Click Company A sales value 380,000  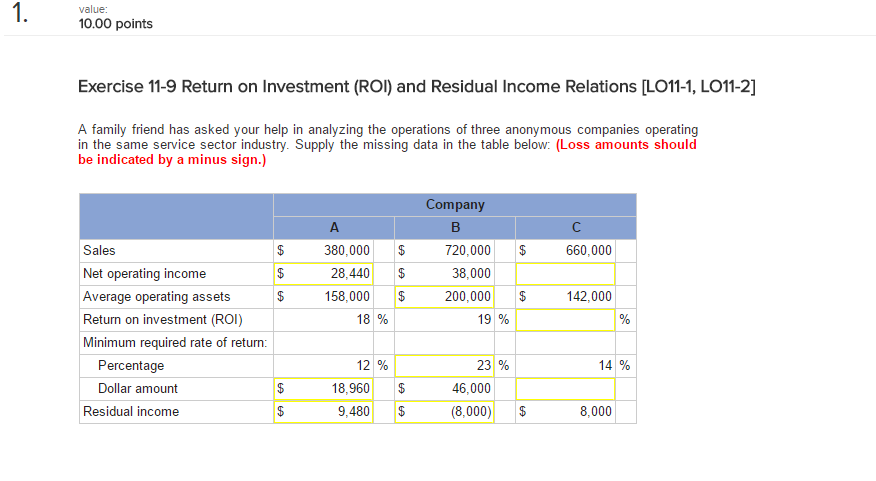[347, 250]
